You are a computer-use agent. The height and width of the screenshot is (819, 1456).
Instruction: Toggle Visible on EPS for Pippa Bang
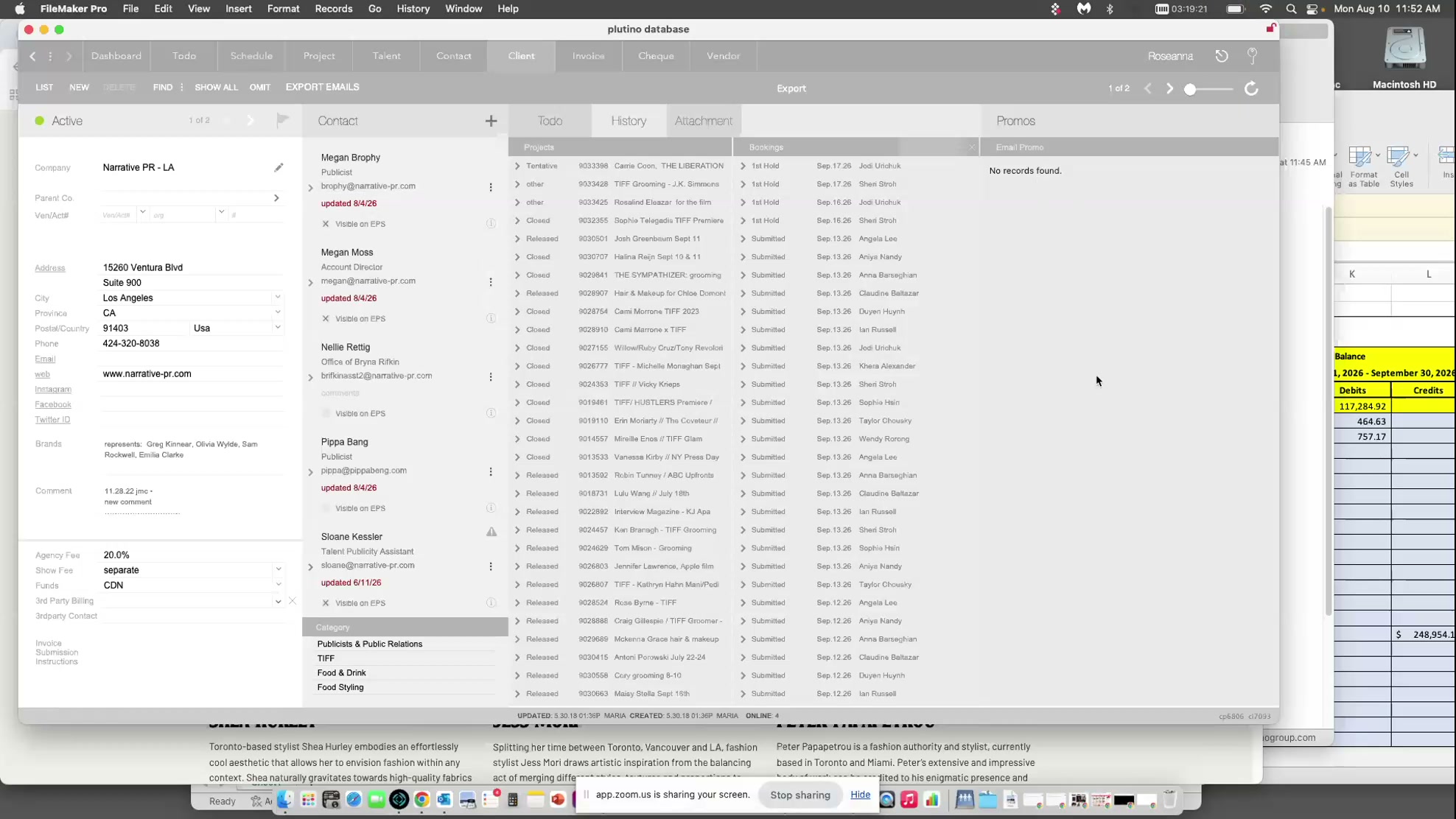326,508
